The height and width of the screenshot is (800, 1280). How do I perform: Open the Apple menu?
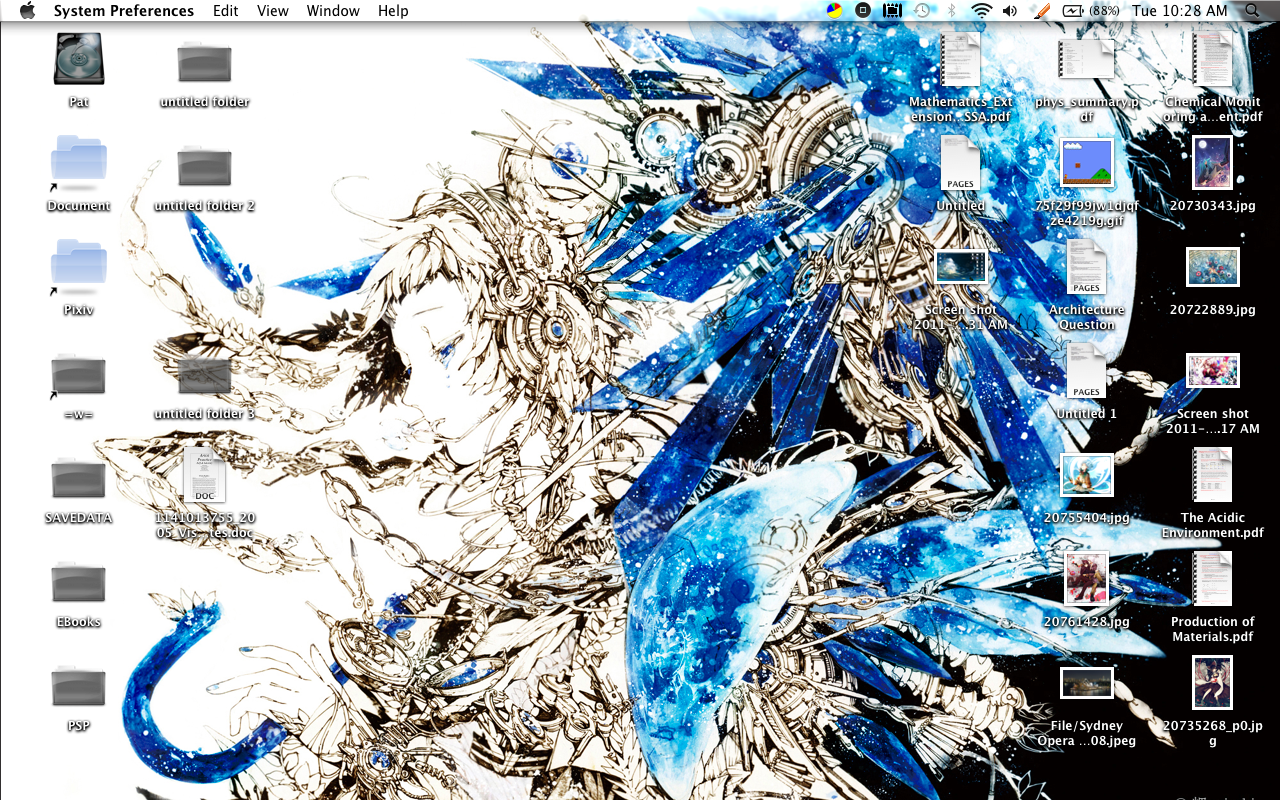tap(27, 11)
